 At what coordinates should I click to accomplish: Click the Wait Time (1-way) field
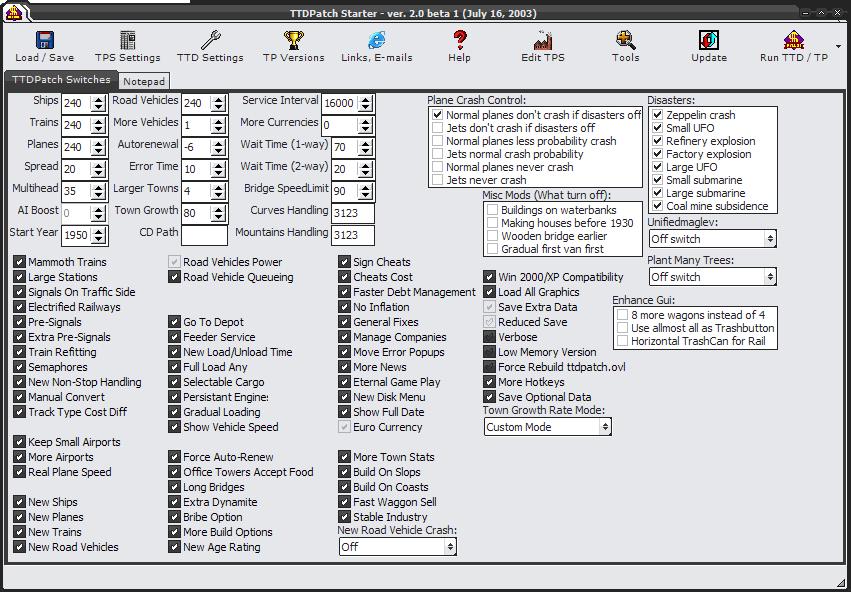345,147
